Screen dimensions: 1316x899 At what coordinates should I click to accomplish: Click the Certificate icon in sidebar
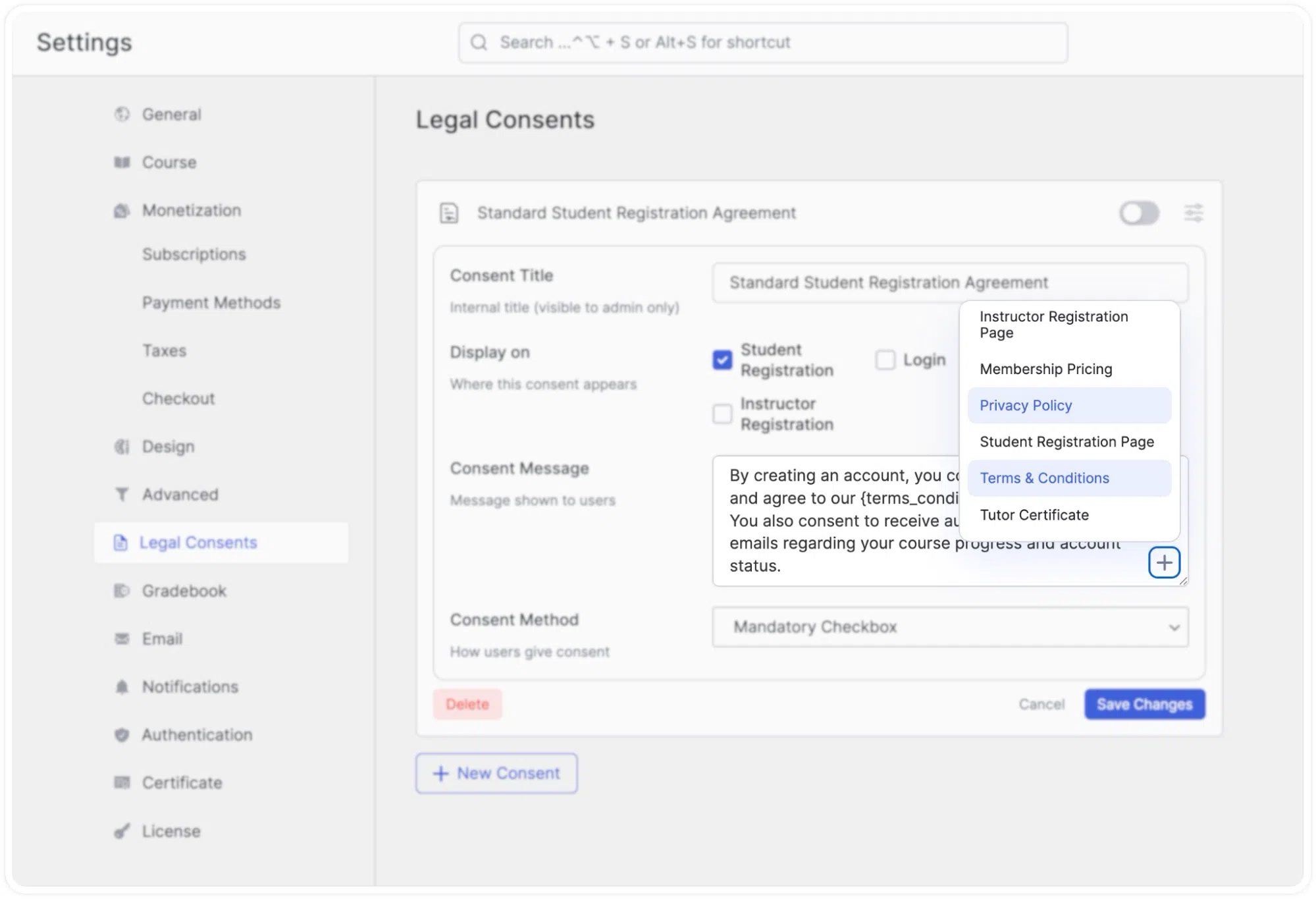[122, 782]
